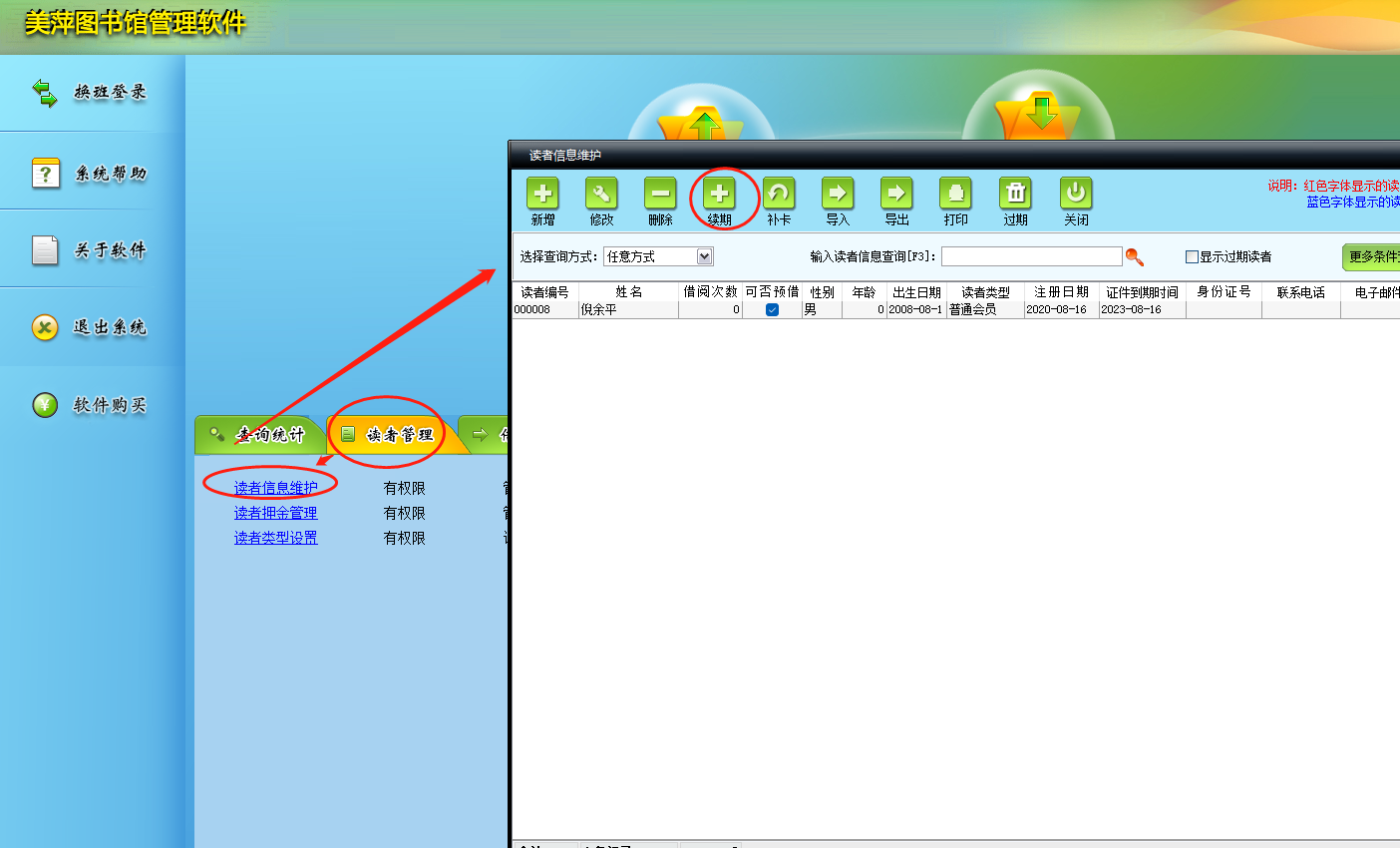
Task: Uncheck 可否预借 checkbox for reader 倪余平
Action: tap(772, 310)
